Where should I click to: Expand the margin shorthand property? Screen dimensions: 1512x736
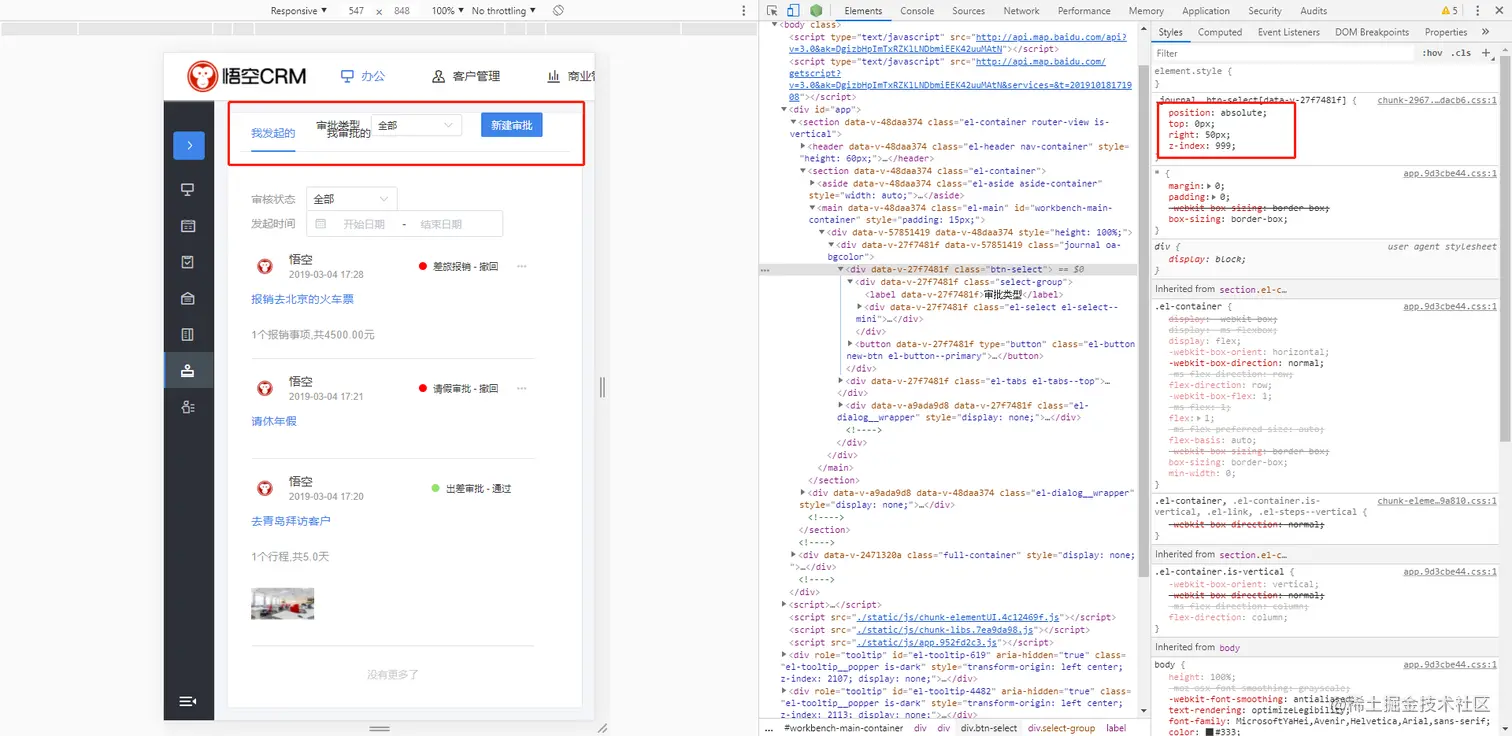point(1210,186)
